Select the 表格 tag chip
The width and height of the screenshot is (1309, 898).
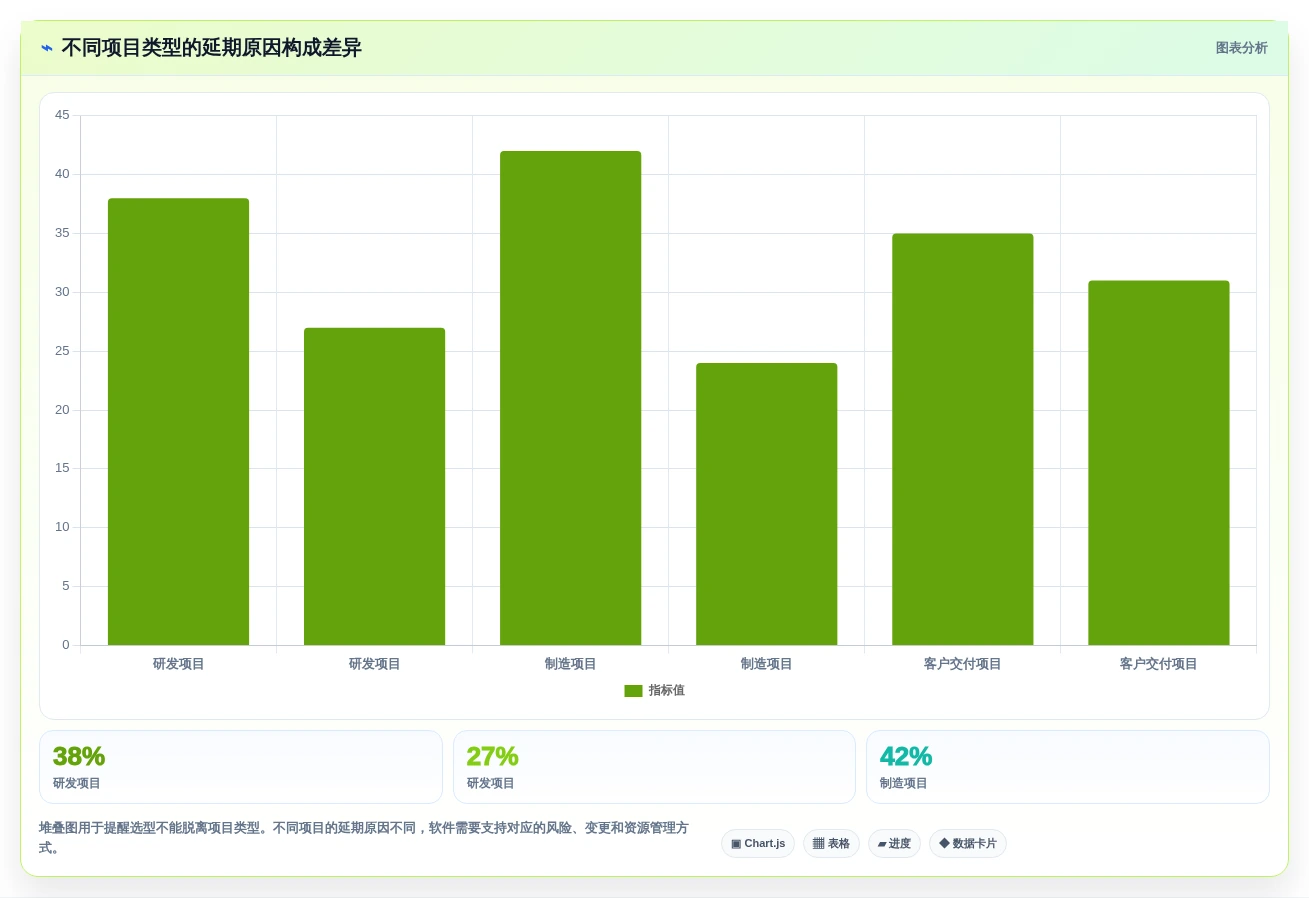[831, 844]
